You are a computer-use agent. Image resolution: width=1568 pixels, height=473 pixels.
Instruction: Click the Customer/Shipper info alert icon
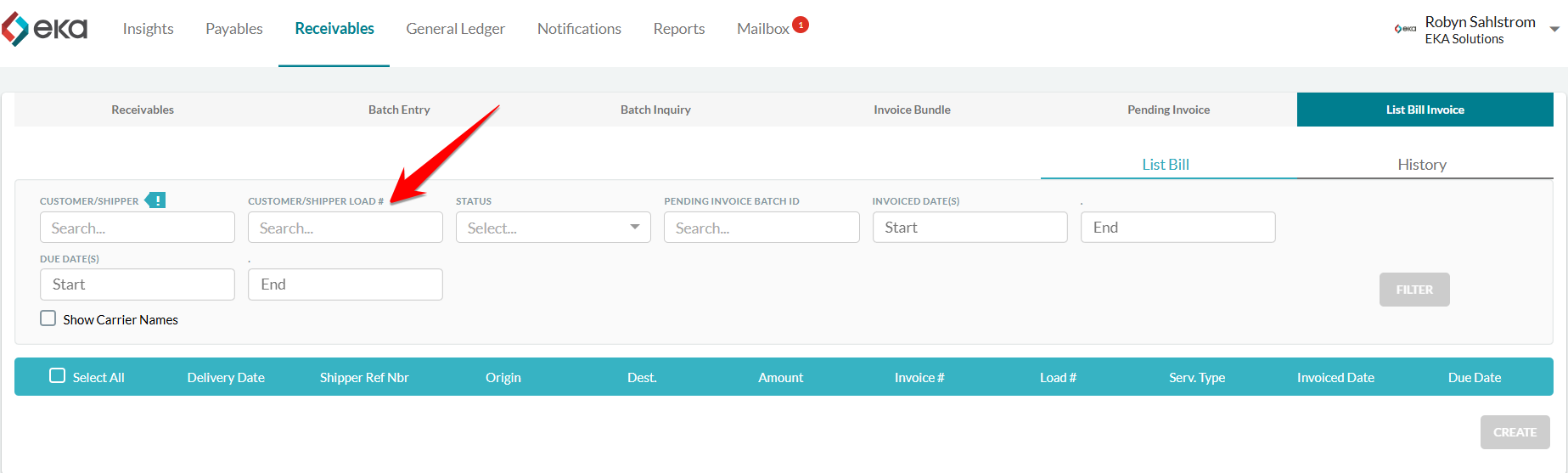click(x=155, y=200)
